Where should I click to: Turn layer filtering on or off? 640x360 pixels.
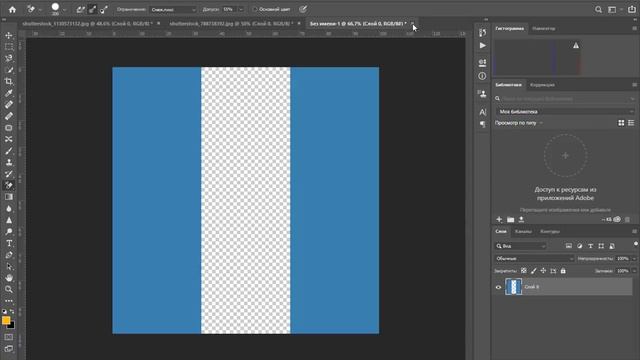pos(636,244)
